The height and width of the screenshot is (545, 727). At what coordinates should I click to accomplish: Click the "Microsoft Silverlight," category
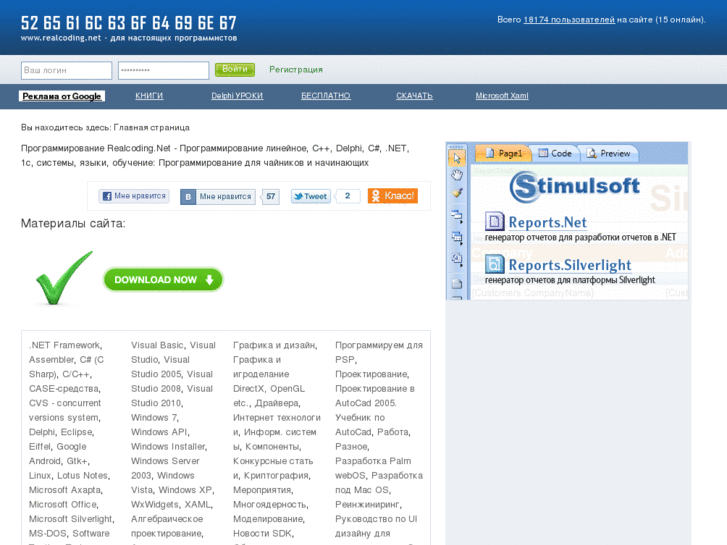(71, 519)
